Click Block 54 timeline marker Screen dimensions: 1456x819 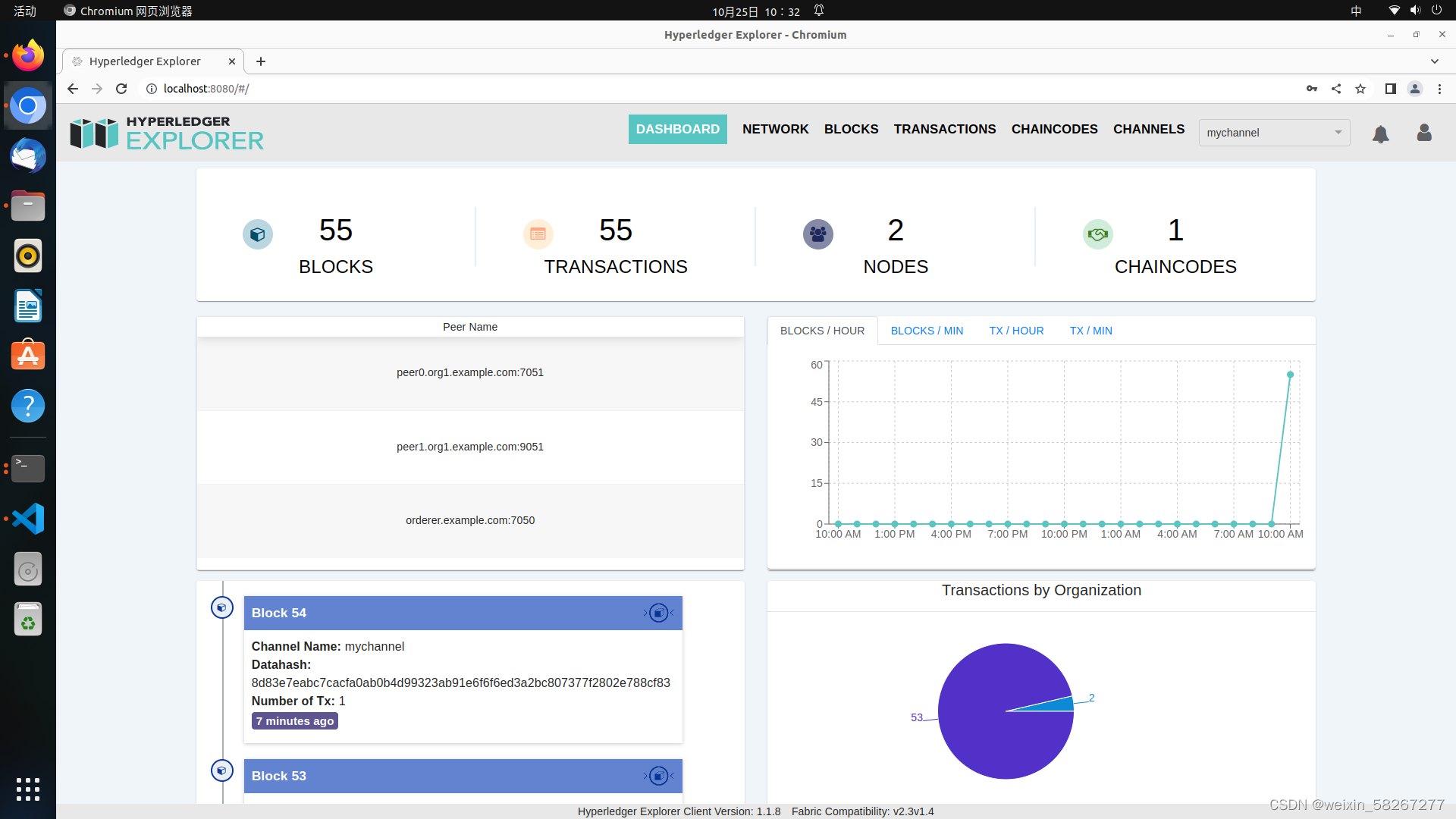pyautogui.click(x=221, y=607)
